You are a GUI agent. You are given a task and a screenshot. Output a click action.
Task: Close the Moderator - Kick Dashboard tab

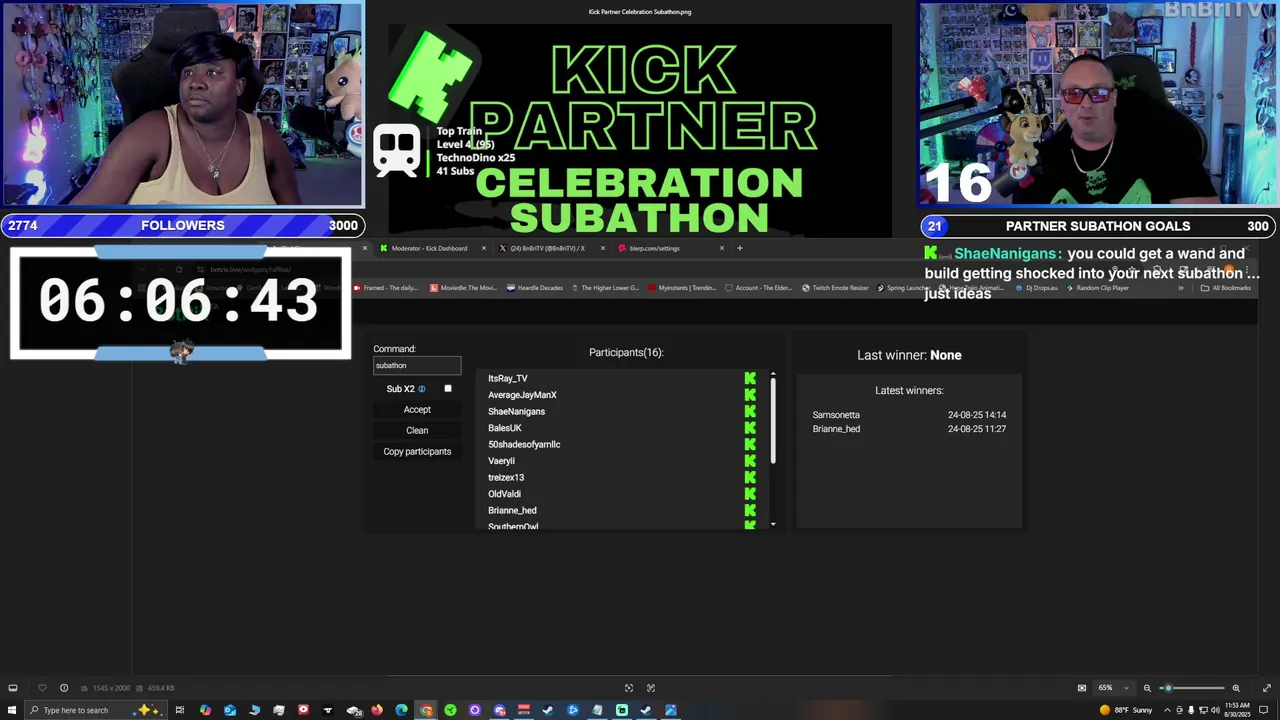484,248
